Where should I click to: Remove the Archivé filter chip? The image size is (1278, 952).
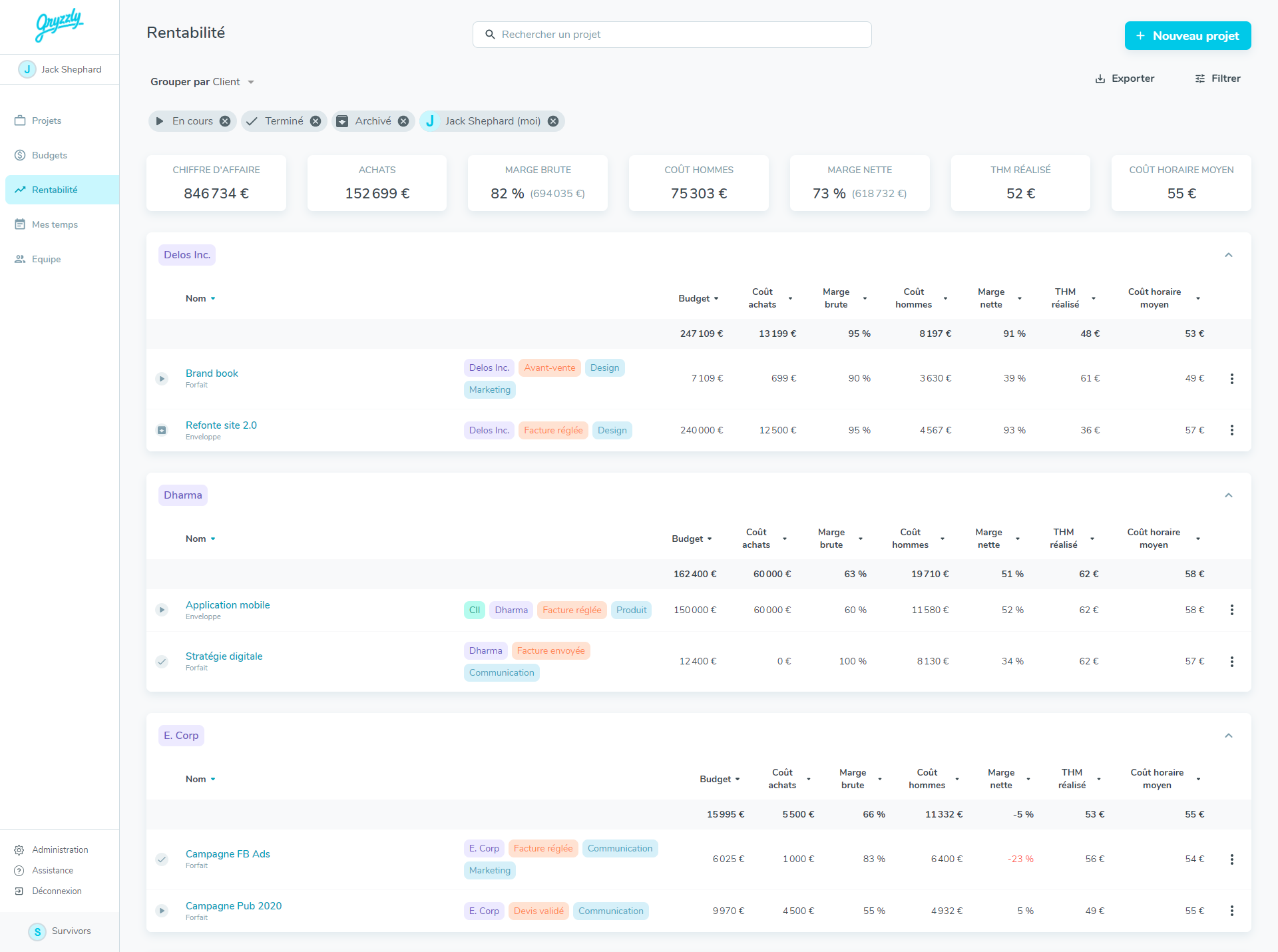click(x=403, y=121)
